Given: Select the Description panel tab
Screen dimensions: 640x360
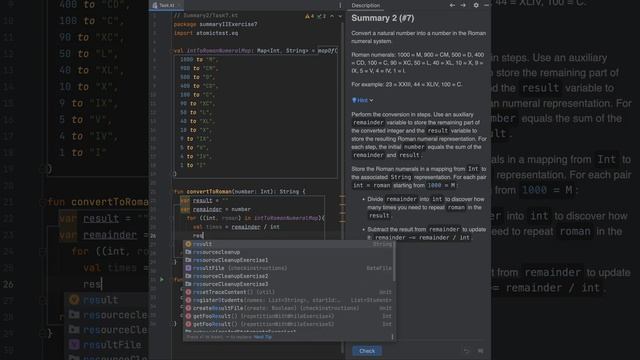Looking at the screenshot, I should pos(365,5).
